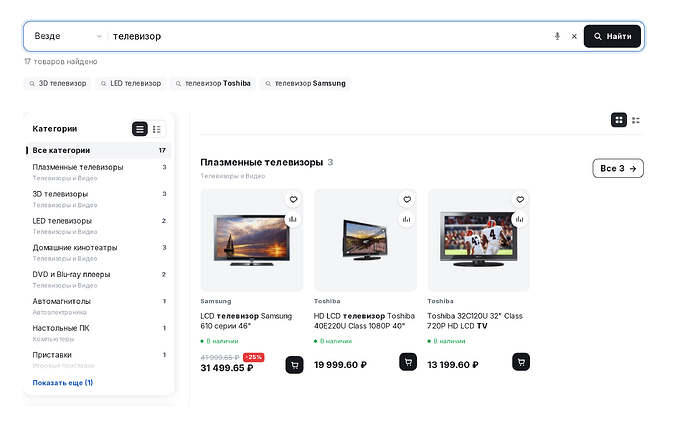Add Toshiba 40E220U TV to cart
This screenshot has width=690, height=429.
[408, 362]
